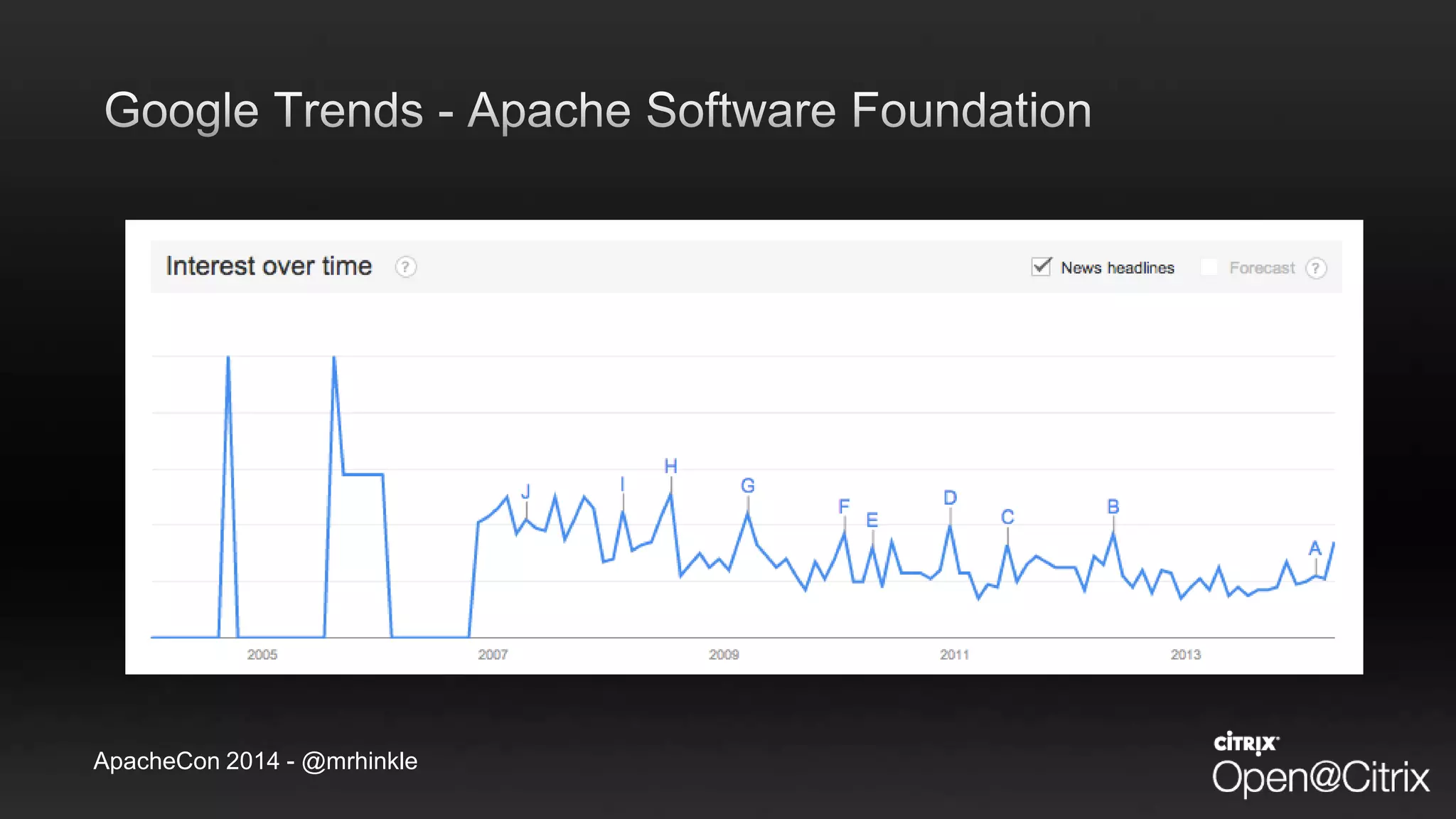Viewport: 1456px width, 819px height.
Task: Select news headline marker E
Action: [872, 520]
